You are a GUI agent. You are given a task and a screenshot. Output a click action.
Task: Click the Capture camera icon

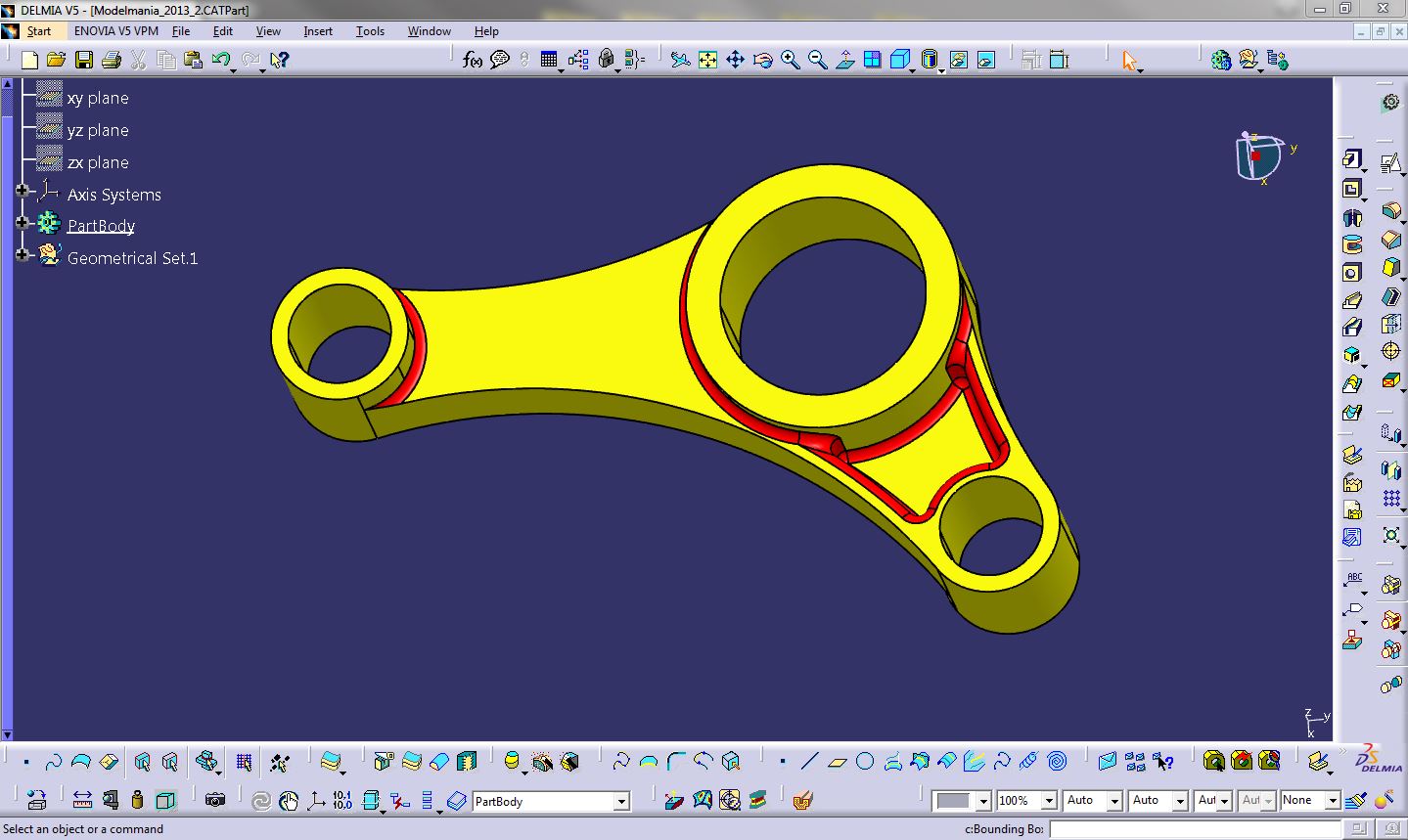click(215, 800)
